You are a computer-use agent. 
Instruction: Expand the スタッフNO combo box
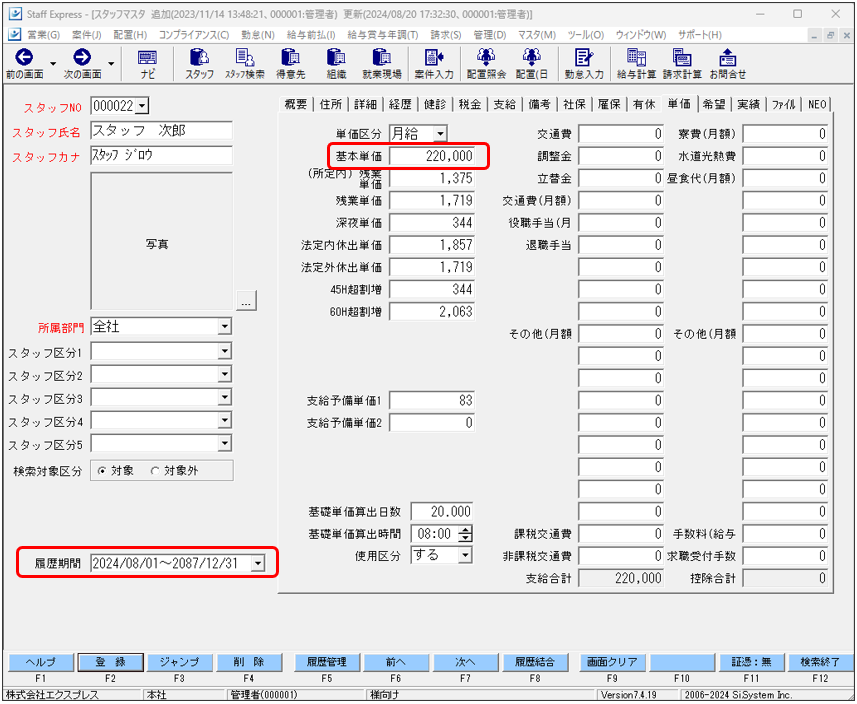coord(142,105)
